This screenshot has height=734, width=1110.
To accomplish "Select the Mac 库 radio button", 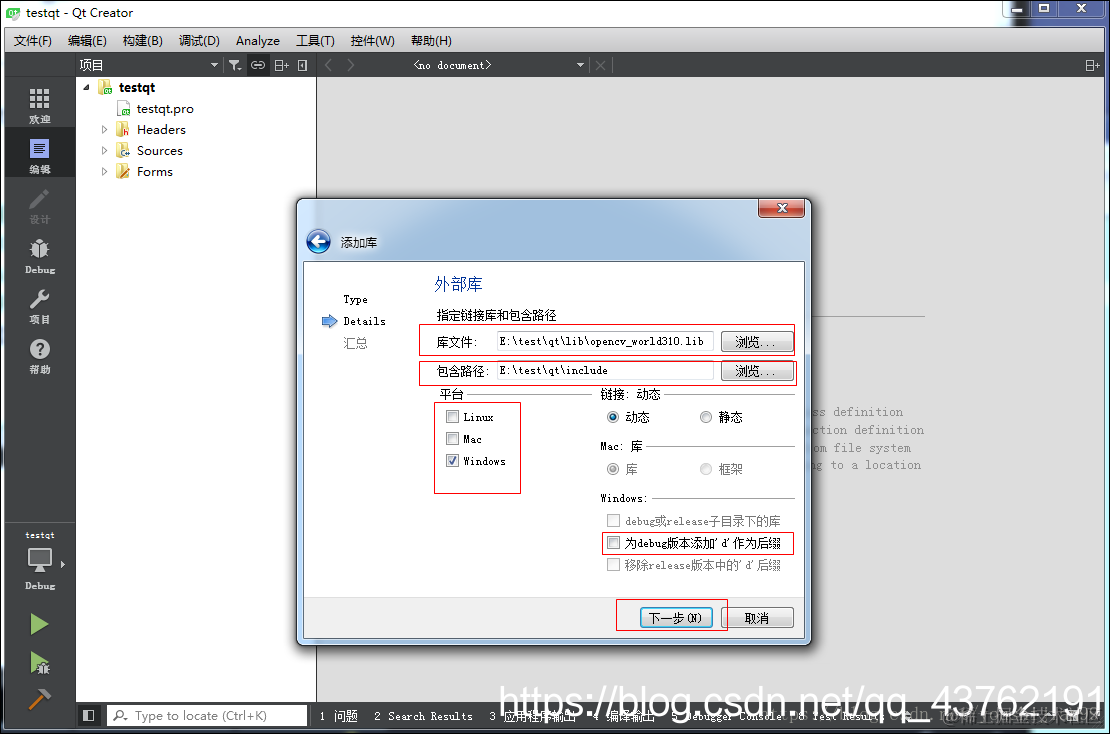I will pyautogui.click(x=613, y=469).
